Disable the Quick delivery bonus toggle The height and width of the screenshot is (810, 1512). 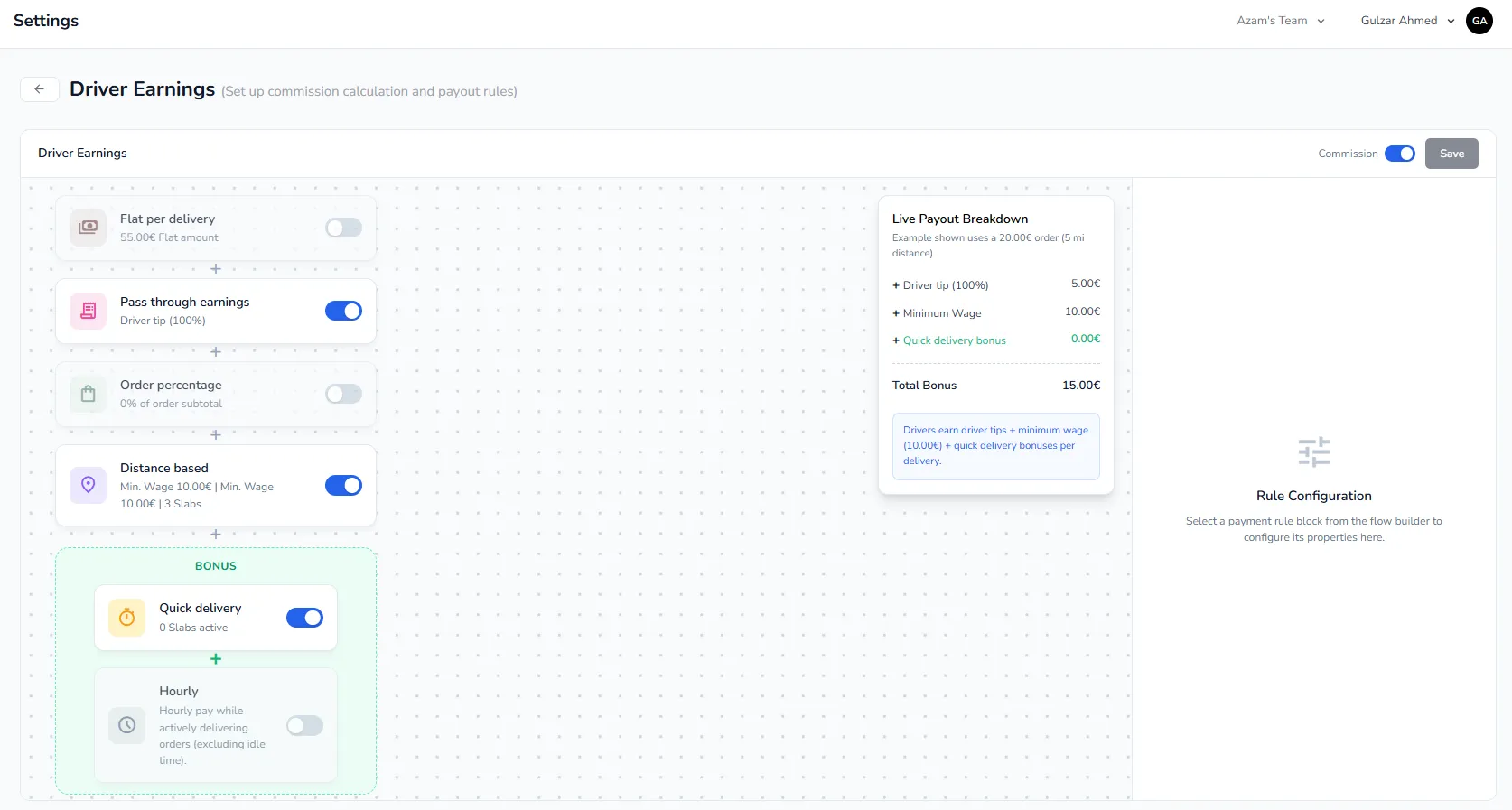[x=304, y=618]
